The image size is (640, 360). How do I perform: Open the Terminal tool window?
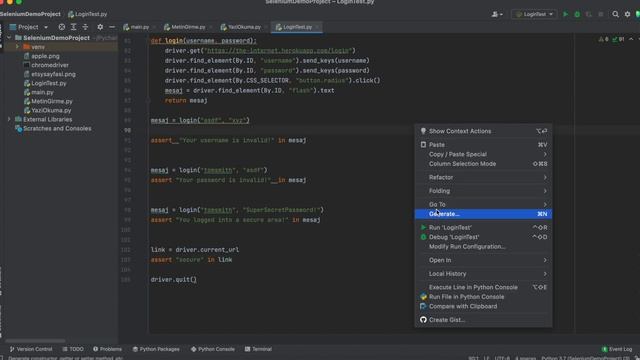(x=258, y=349)
